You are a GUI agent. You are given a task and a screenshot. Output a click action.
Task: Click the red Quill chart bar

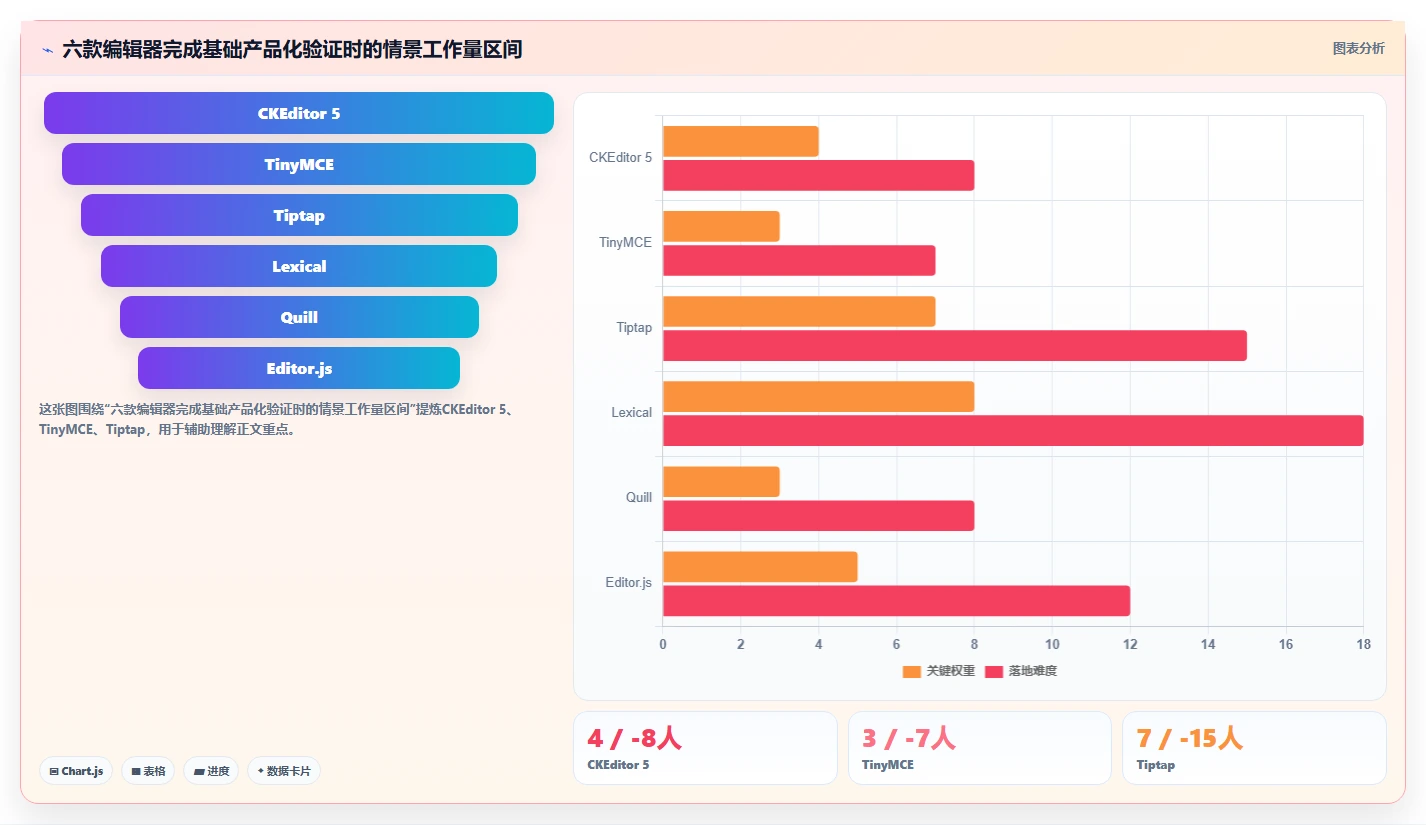click(818, 515)
